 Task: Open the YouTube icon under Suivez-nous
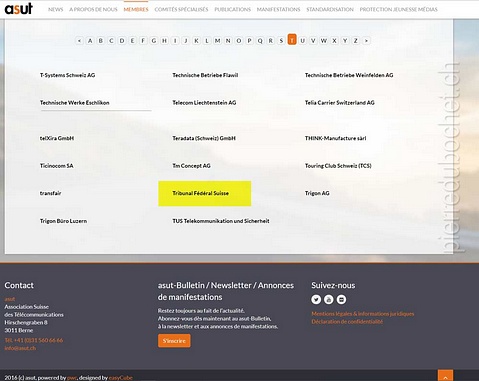329,299
